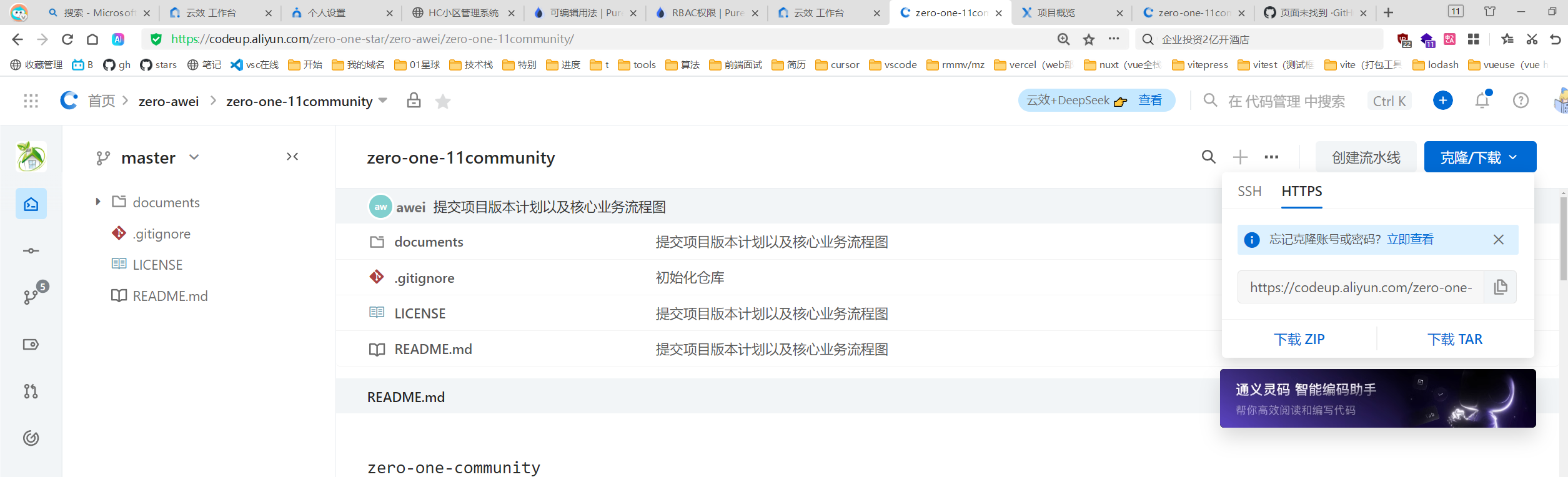The height and width of the screenshot is (477, 1568).
Task: Open the 通义灵码 assistant banner
Action: pos(1377,398)
